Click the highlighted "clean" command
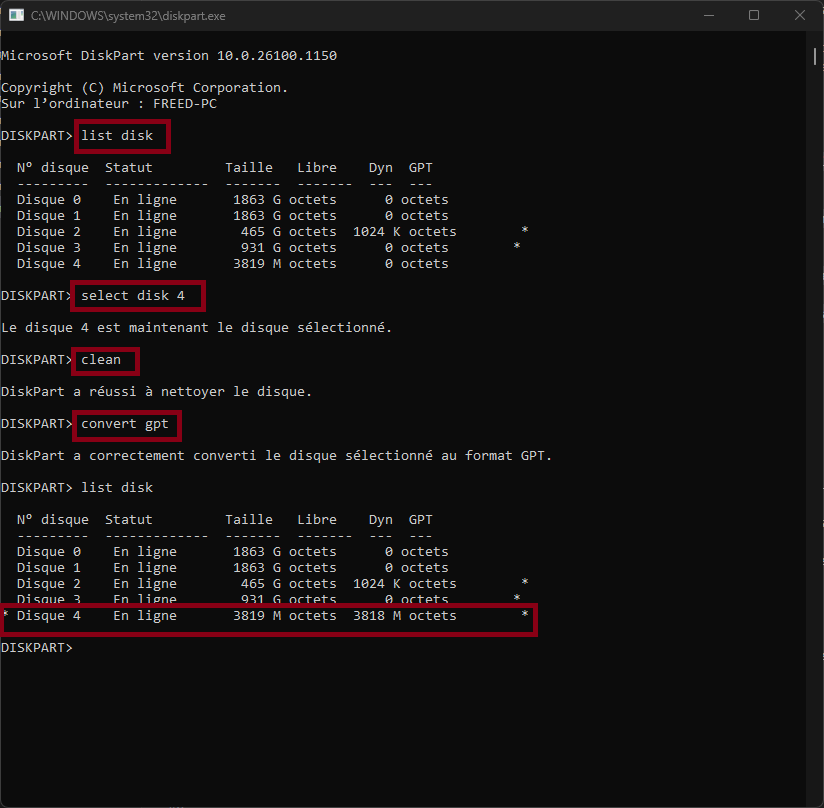Viewport: 824px width, 808px height. tap(103, 360)
